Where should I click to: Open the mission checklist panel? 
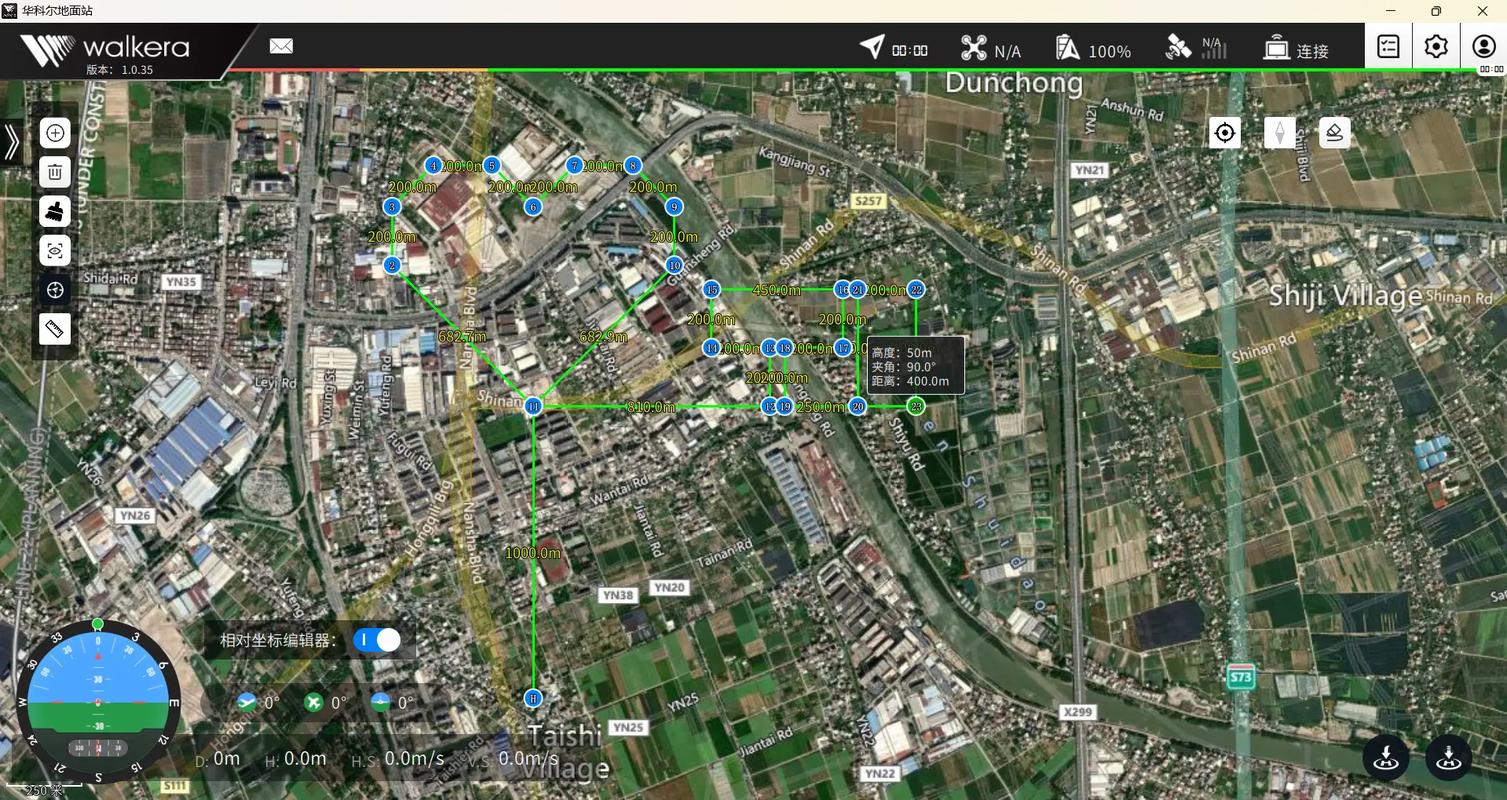coord(1388,47)
